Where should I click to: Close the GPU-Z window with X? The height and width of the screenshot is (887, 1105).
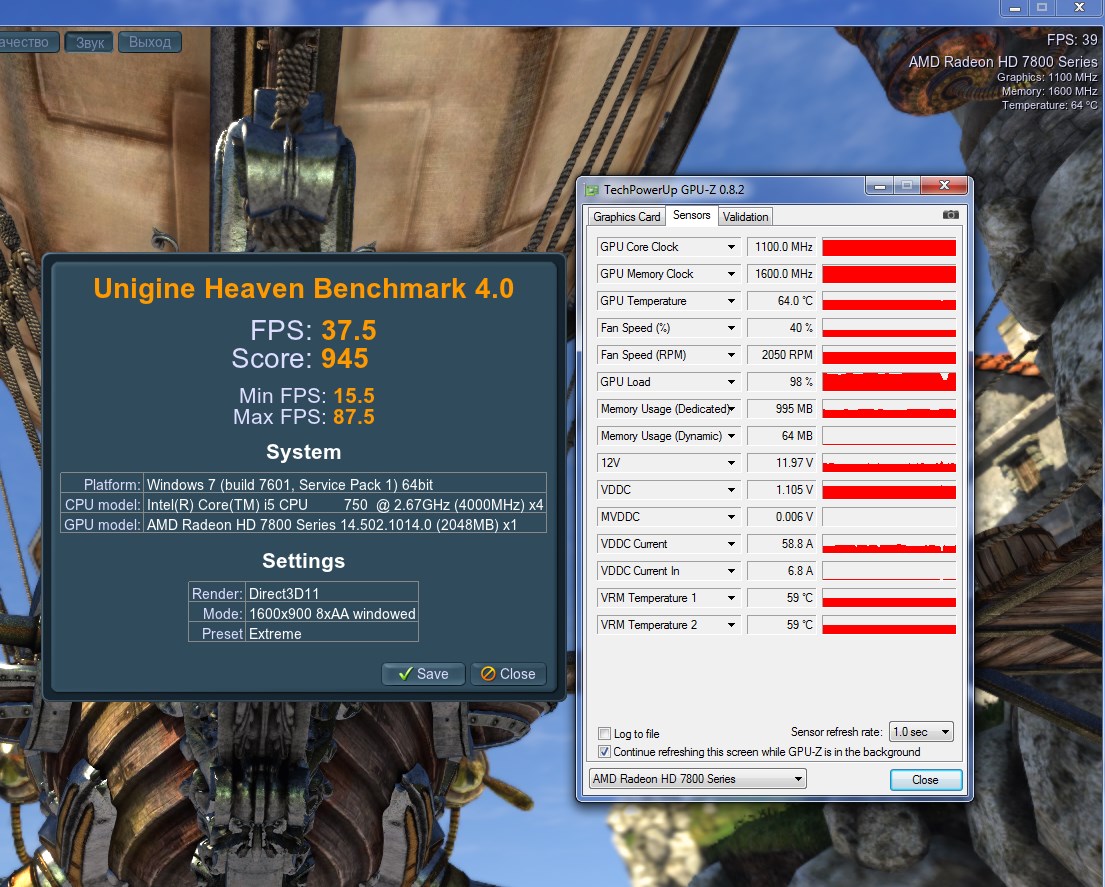[944, 185]
